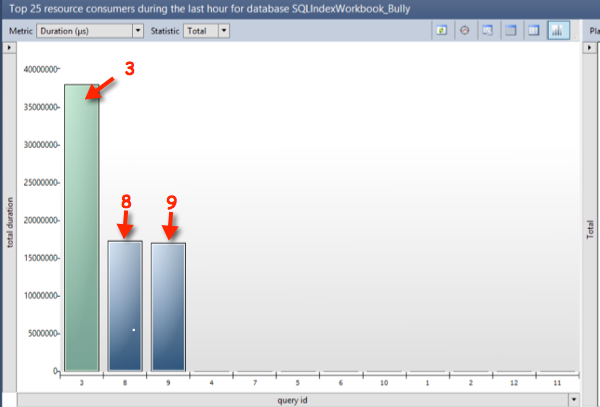Click the query id label 12
The image size is (600, 407).
514,383
